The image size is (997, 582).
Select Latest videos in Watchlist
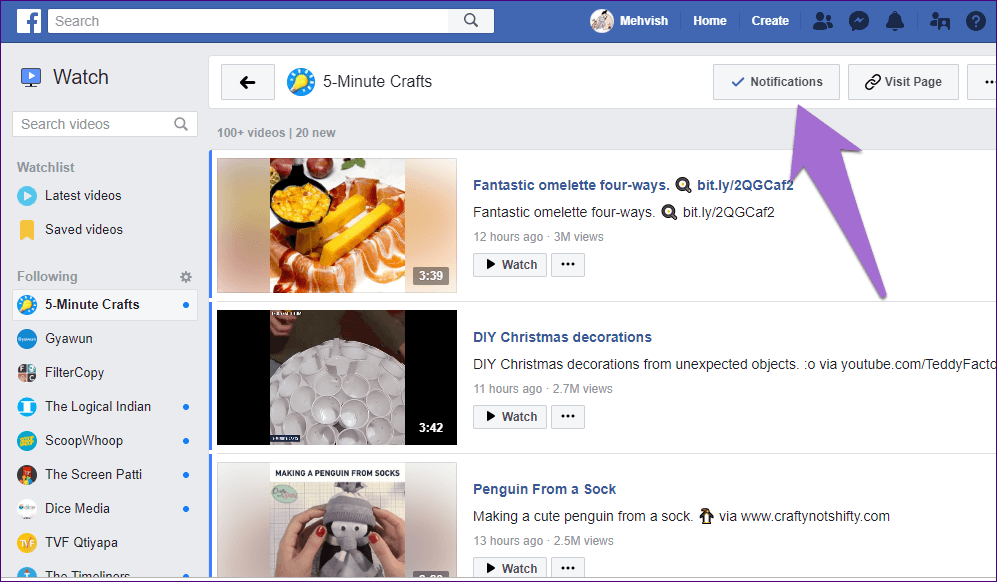click(x=83, y=196)
